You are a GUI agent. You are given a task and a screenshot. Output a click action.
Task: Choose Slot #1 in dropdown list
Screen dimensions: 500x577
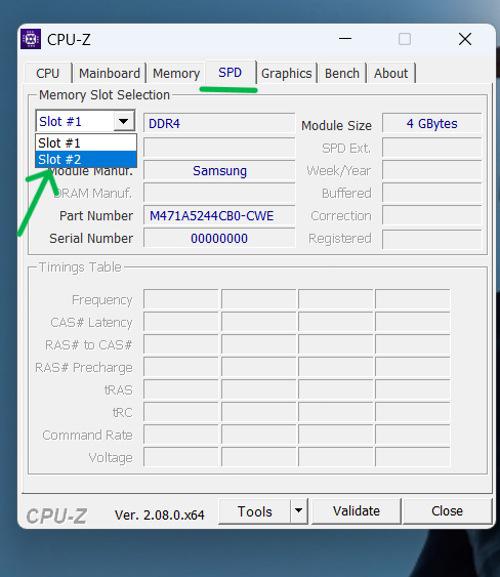click(86, 143)
